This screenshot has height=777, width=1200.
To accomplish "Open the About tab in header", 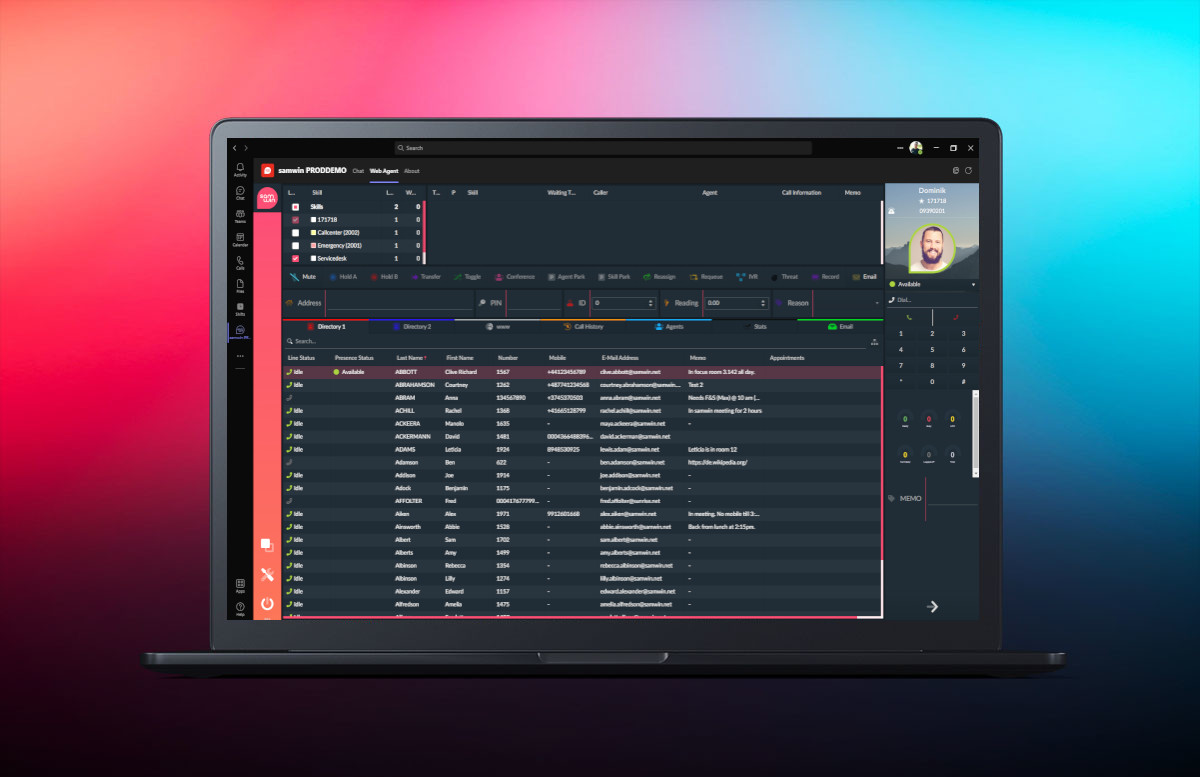I will [x=412, y=171].
